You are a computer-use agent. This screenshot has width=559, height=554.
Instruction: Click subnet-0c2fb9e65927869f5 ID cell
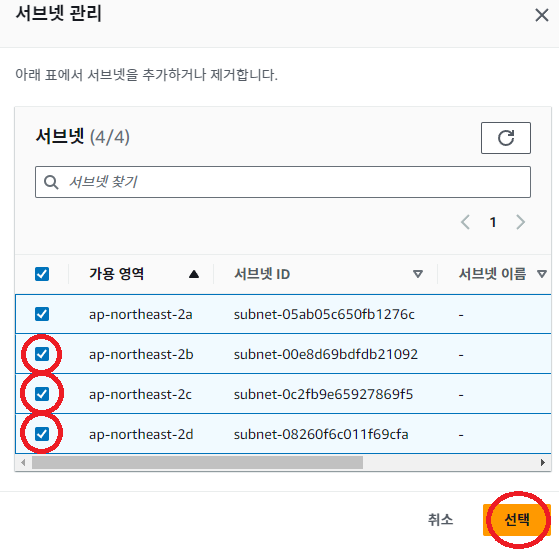coord(323,394)
